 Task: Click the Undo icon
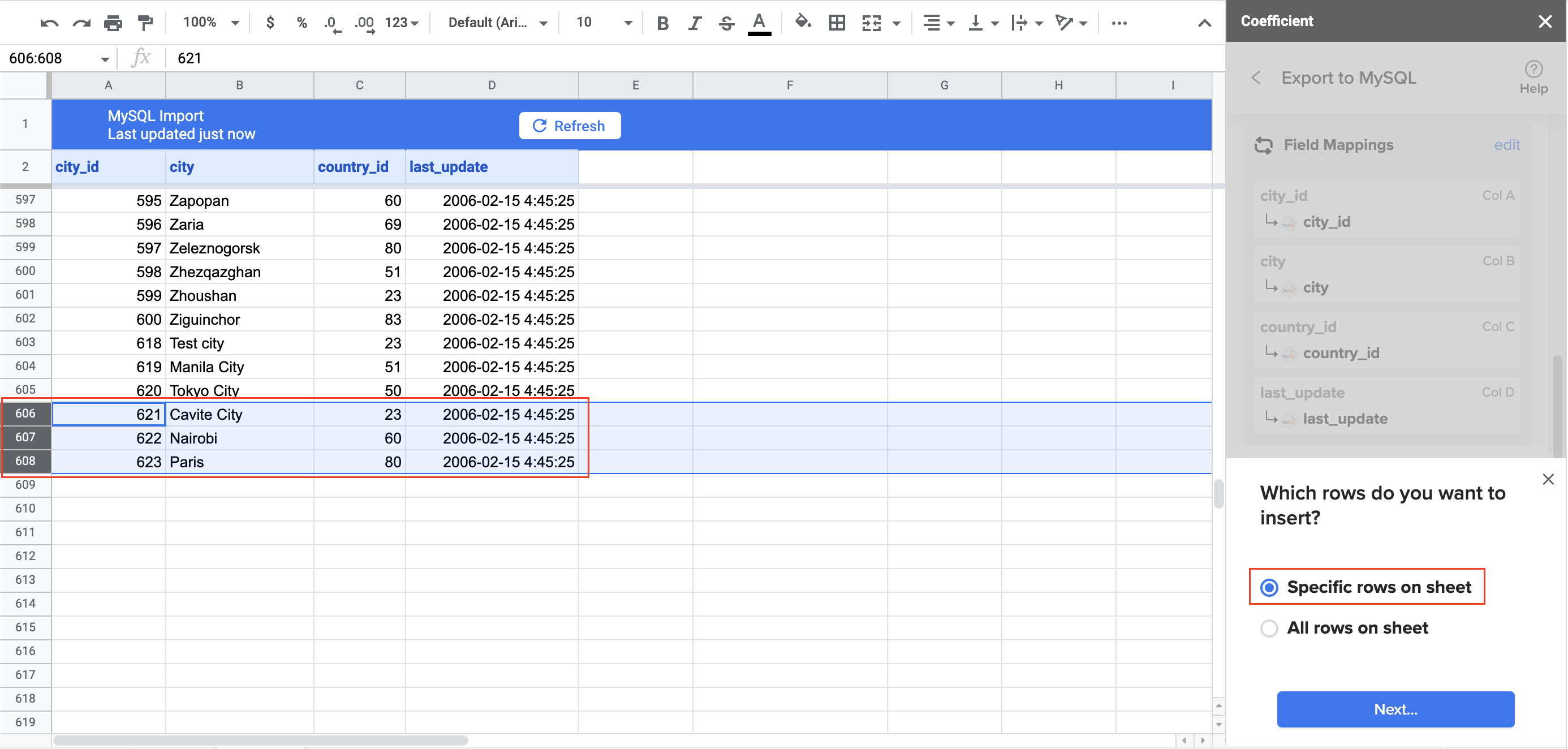(x=49, y=23)
